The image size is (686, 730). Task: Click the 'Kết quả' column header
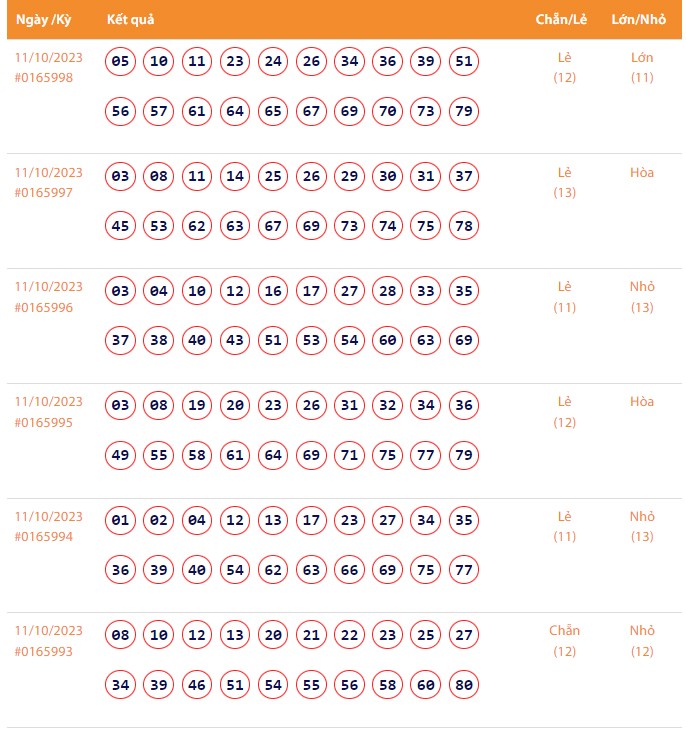(x=130, y=19)
